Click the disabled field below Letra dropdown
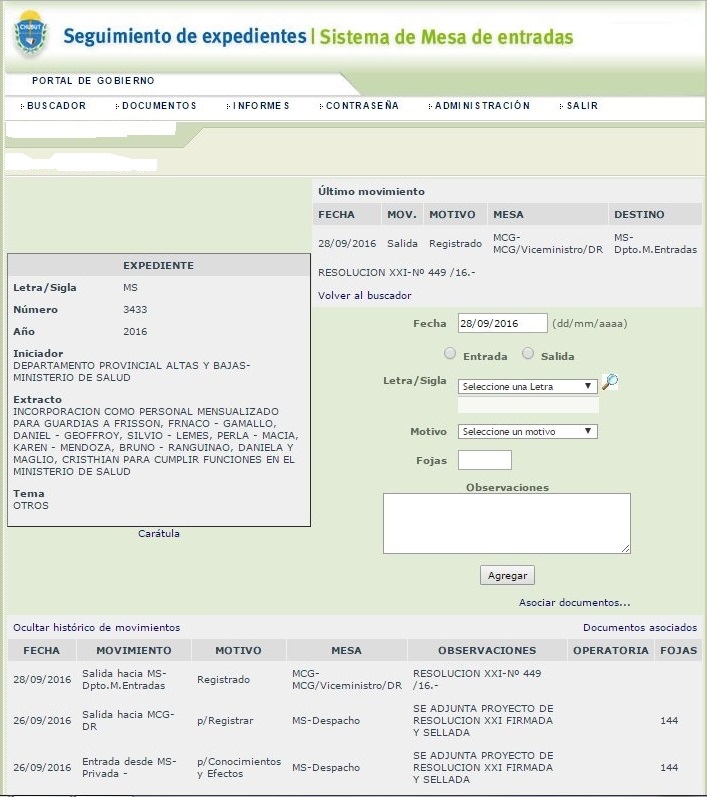This screenshot has width=707, height=797. [x=528, y=405]
